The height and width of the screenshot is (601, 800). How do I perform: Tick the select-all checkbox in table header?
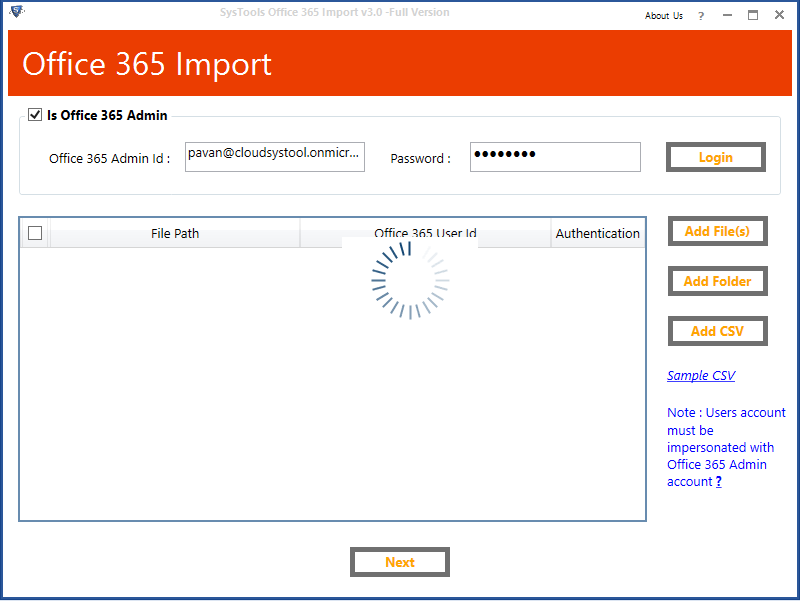pyautogui.click(x=35, y=233)
